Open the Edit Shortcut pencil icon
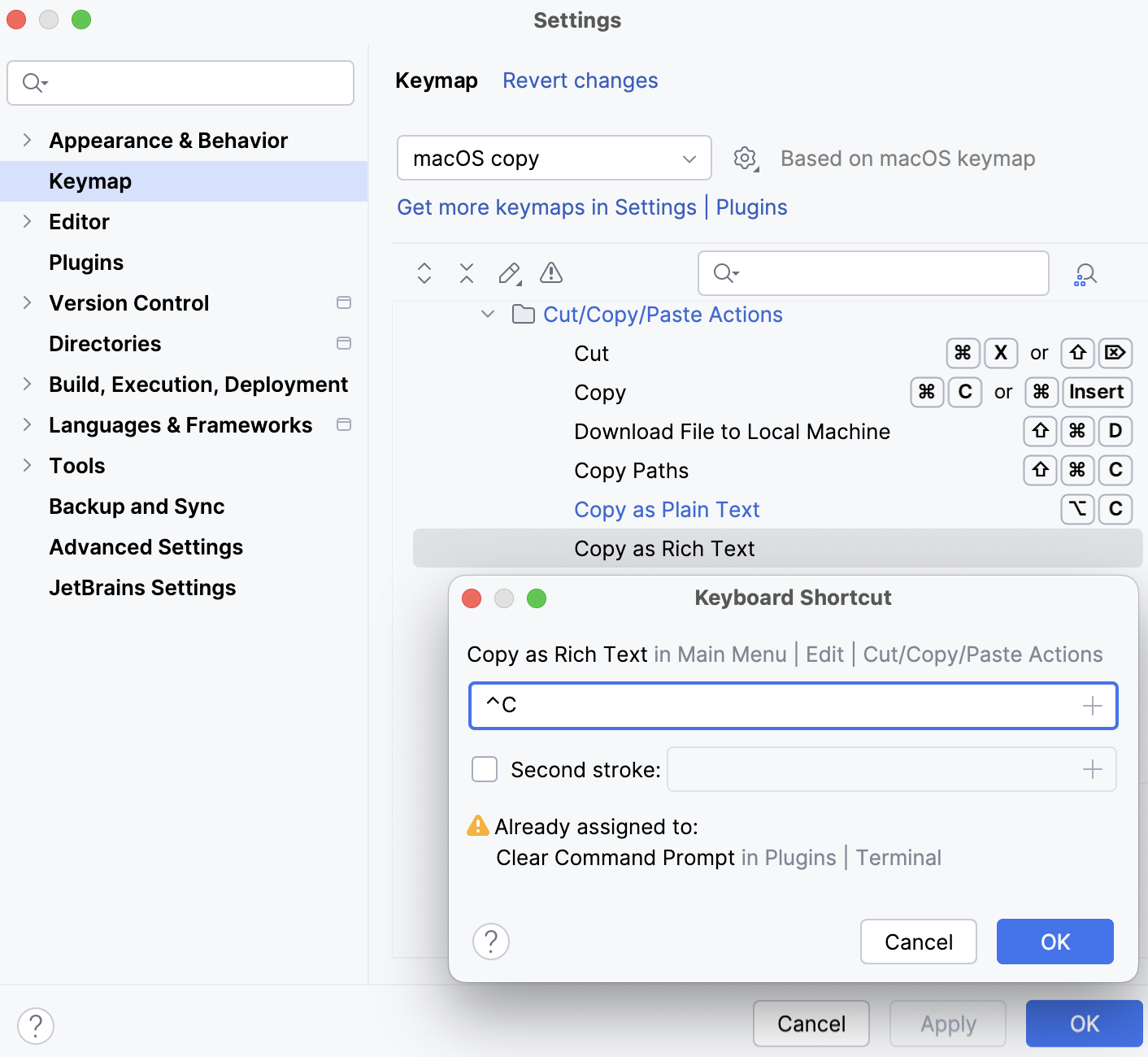This screenshot has width=1148, height=1057. [509, 273]
